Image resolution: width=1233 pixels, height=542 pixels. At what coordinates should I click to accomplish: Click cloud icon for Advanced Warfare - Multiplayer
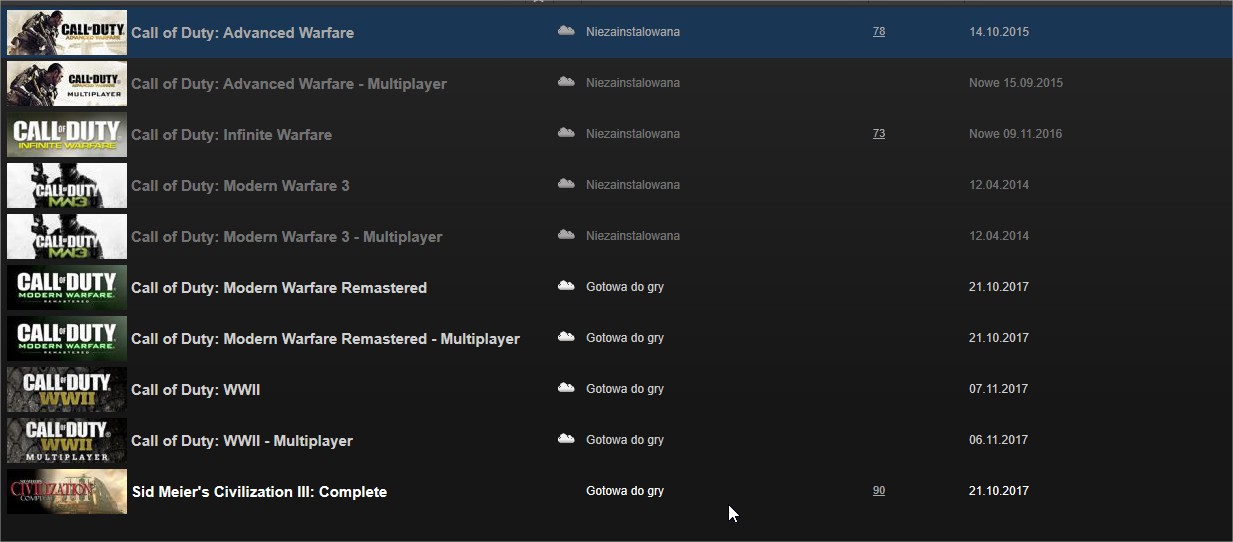(x=566, y=82)
